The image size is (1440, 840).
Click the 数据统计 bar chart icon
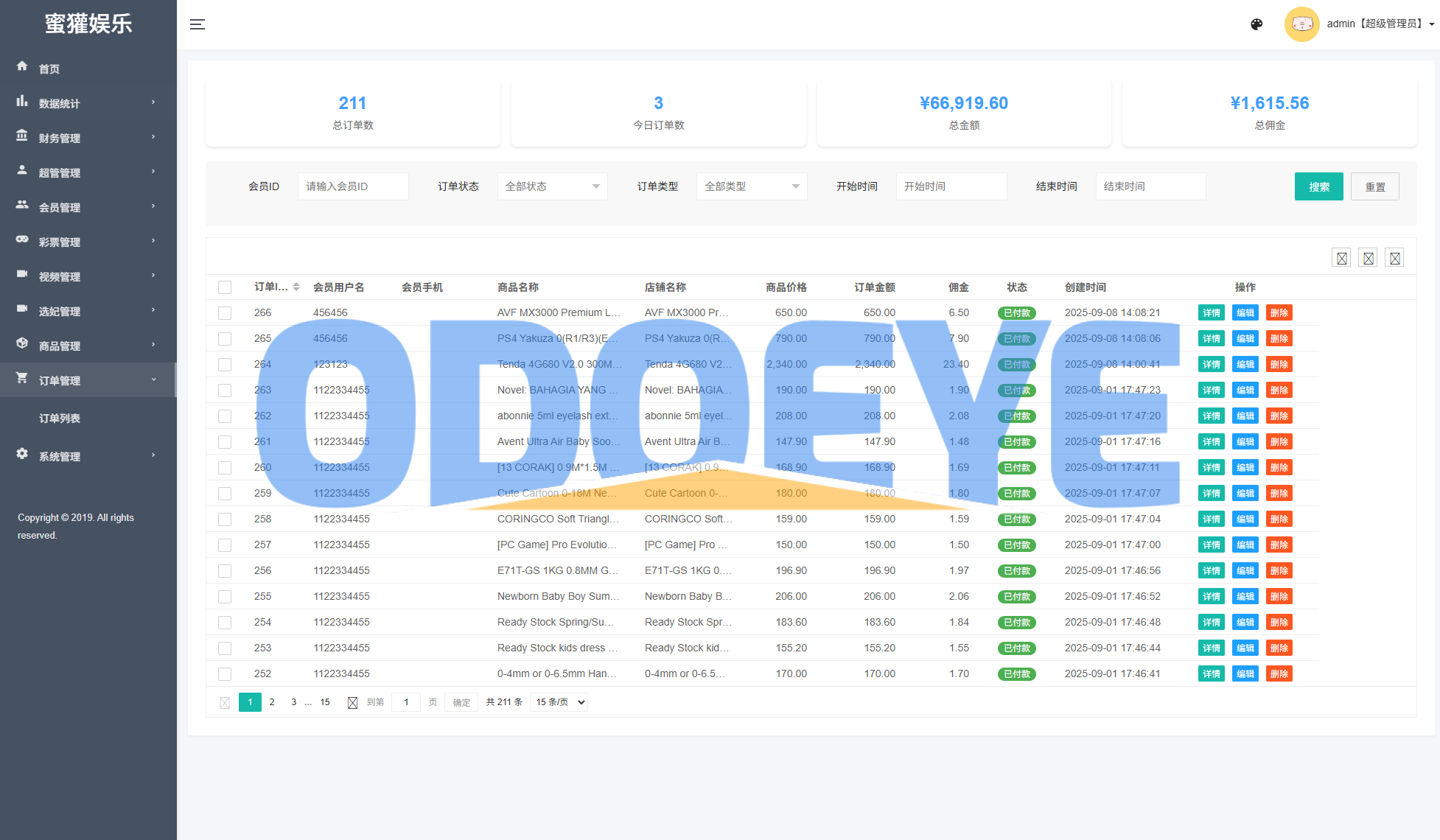[x=22, y=101]
